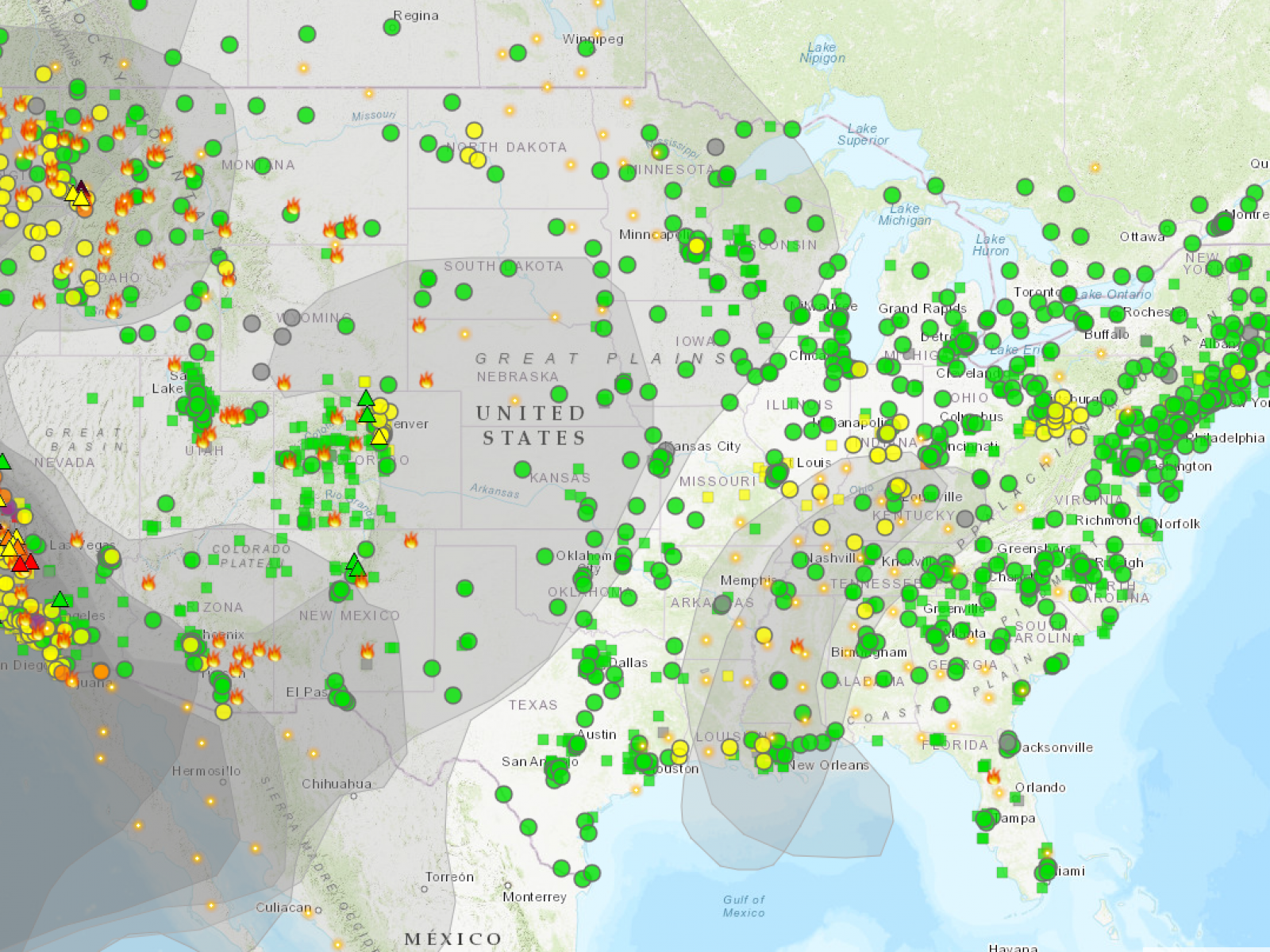Select the green triangle near Los Angeles

pyautogui.click(x=60, y=599)
